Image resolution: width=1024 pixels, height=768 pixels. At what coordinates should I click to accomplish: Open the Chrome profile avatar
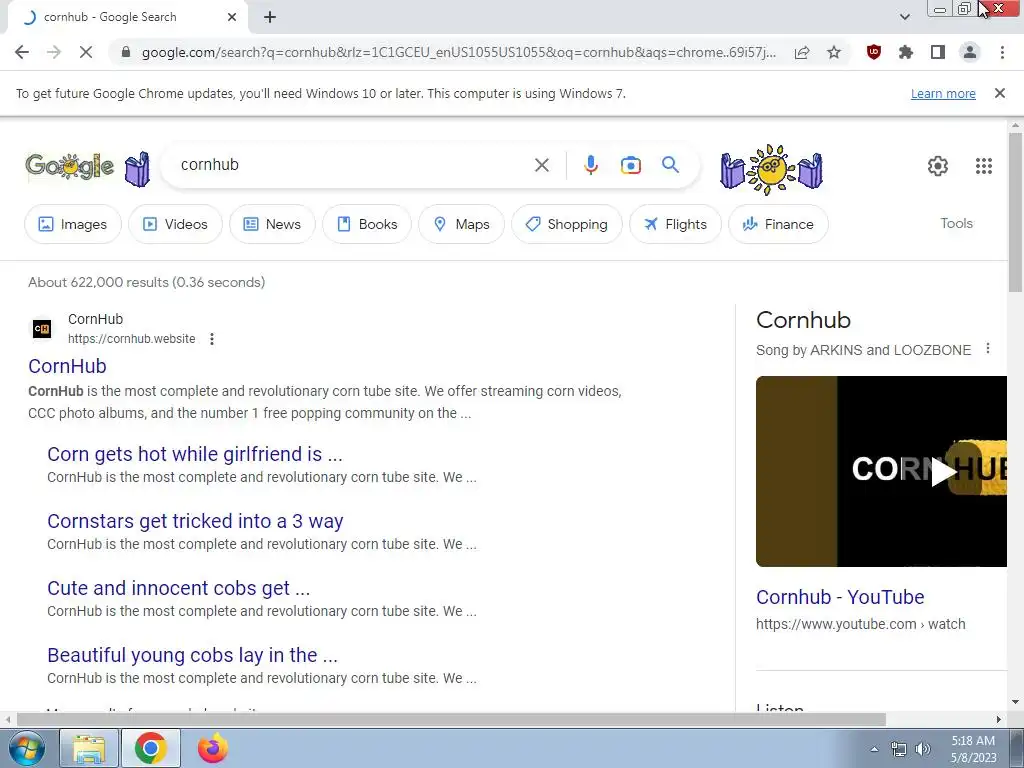pyautogui.click(x=970, y=52)
